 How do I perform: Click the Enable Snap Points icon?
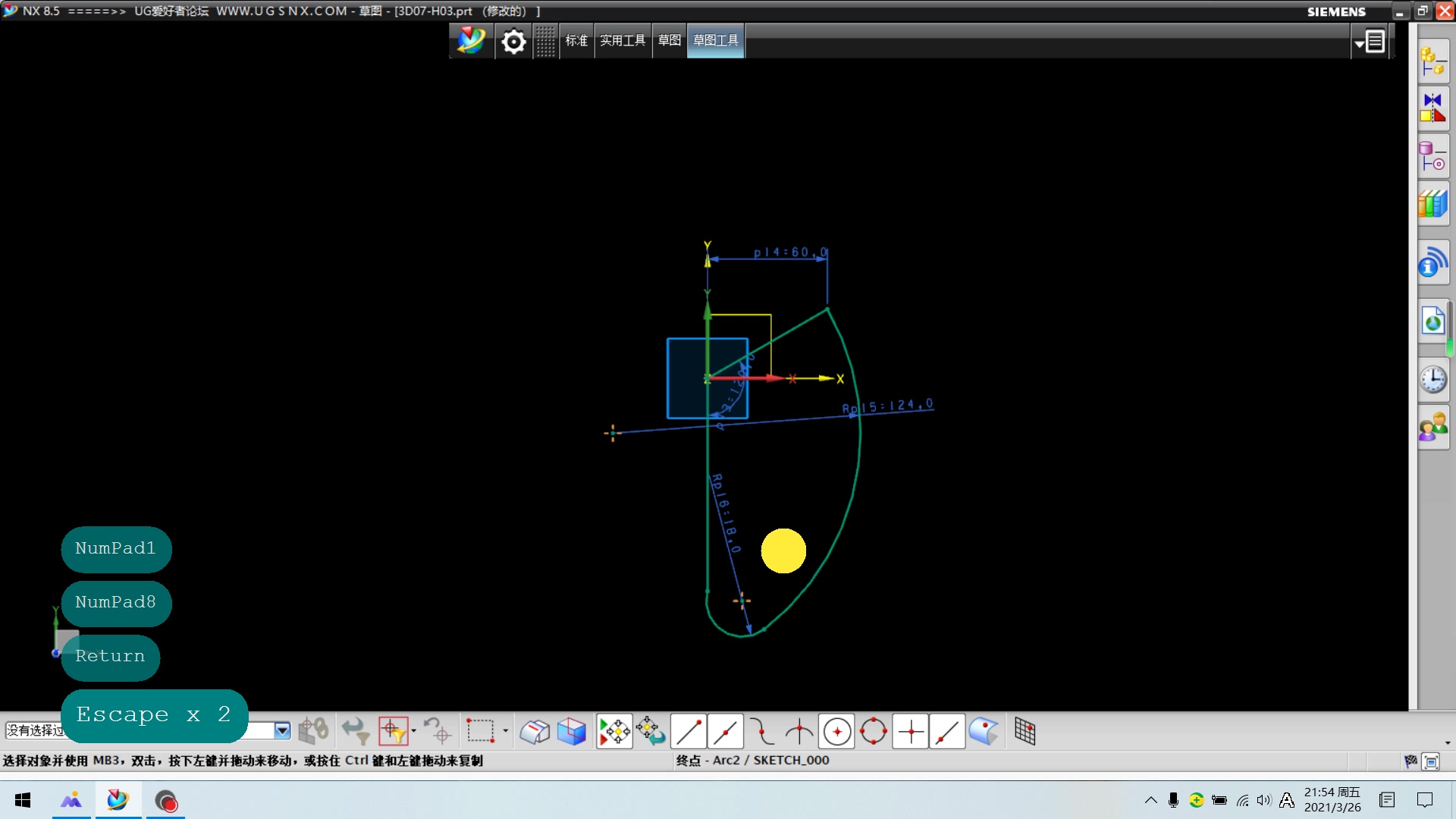tap(614, 732)
